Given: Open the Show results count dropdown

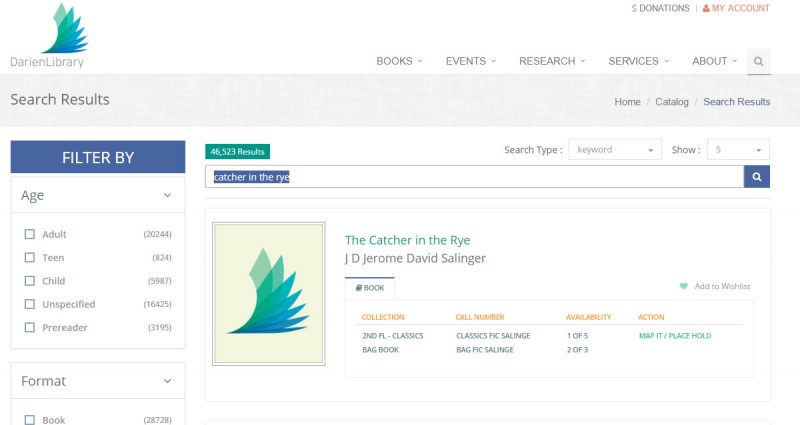Looking at the screenshot, I should (x=738, y=149).
